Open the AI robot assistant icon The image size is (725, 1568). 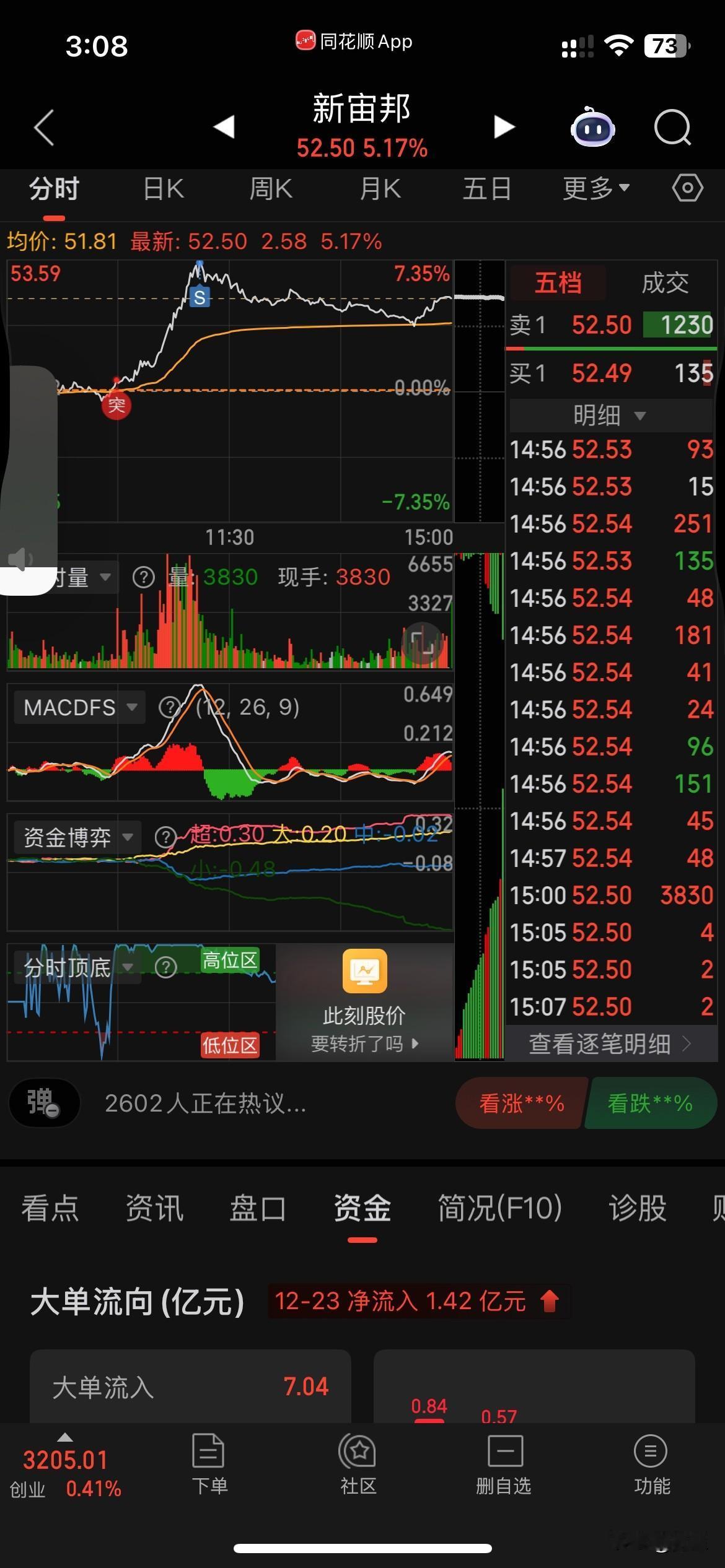[592, 127]
